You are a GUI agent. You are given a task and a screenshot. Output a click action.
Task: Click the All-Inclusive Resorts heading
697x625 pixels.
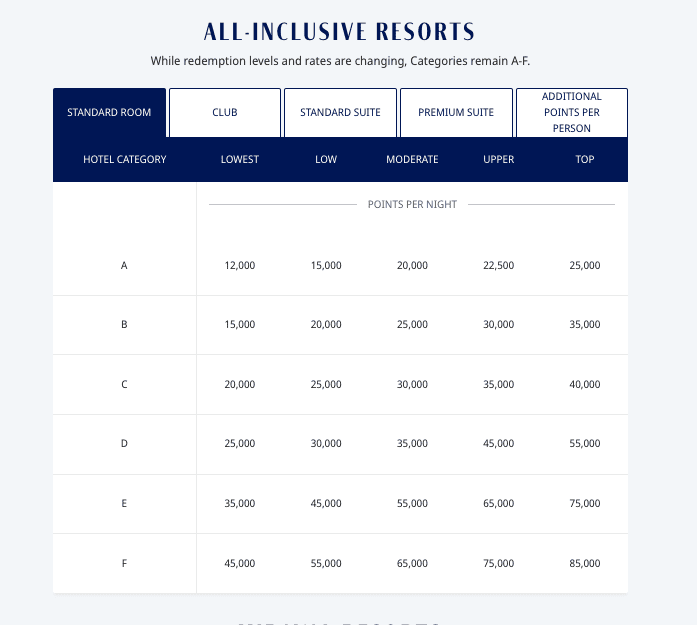[x=340, y=32]
